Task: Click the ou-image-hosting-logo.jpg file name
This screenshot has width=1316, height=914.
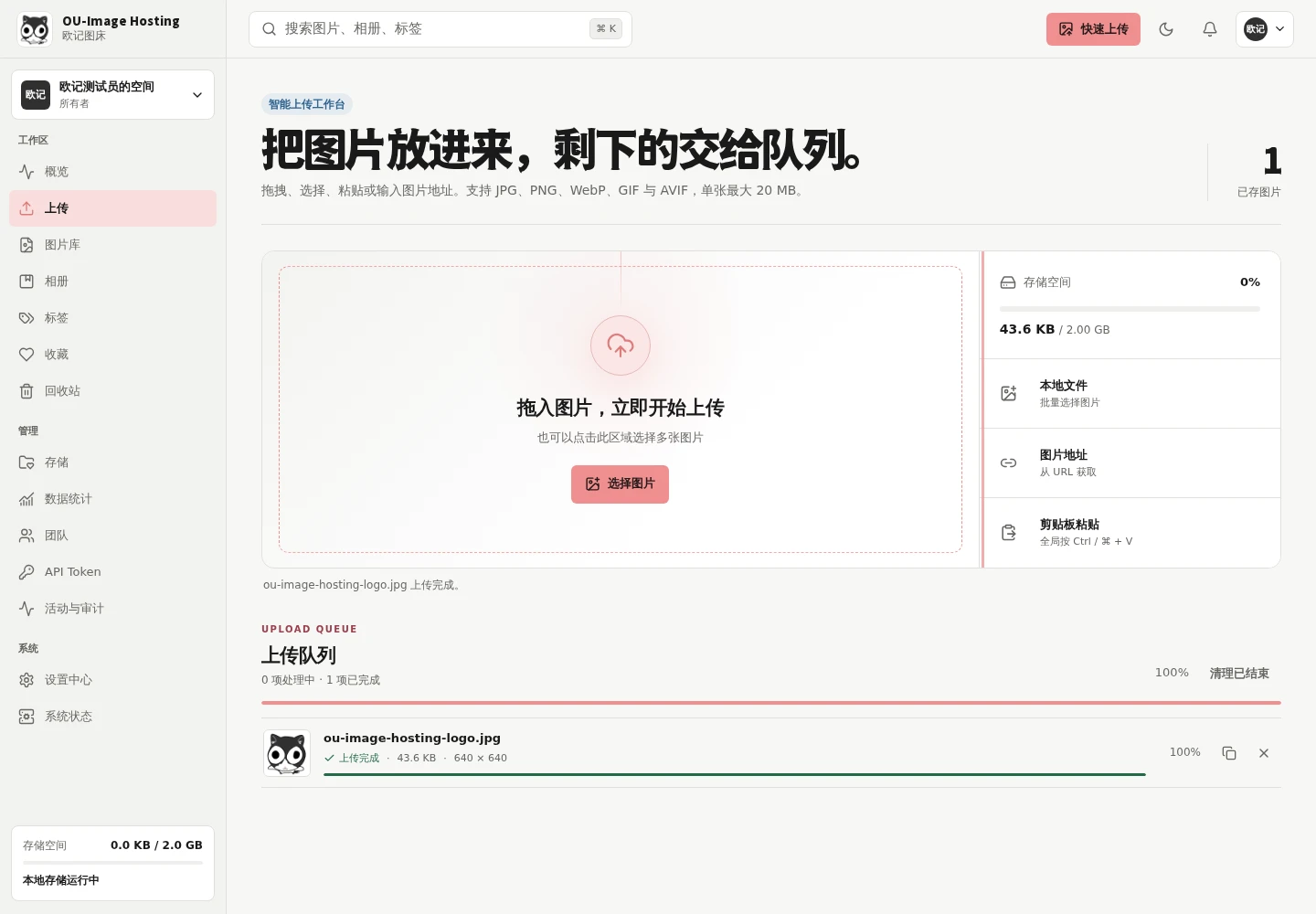Action: (412, 739)
